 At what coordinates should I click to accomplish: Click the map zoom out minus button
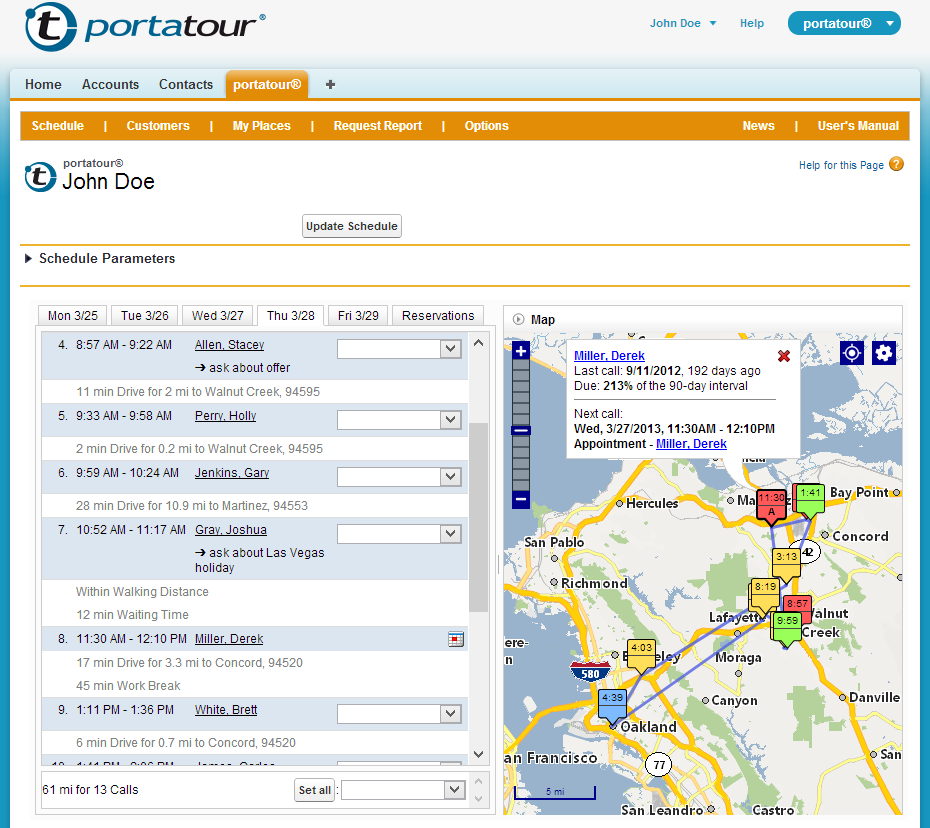pyautogui.click(x=521, y=500)
